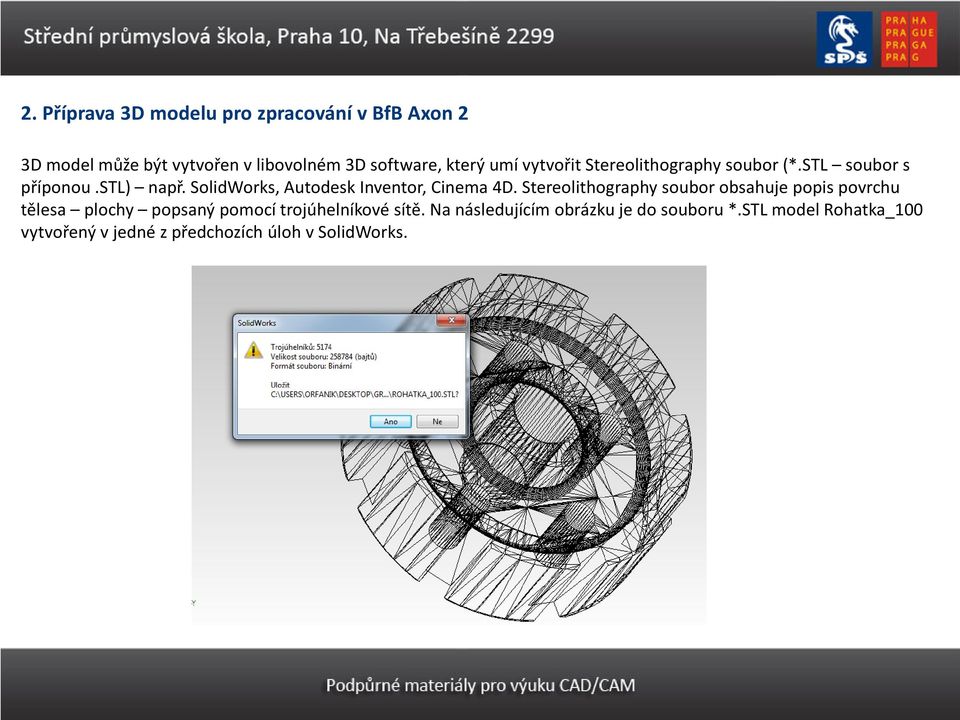Close the SolidWorks dialog with red X
960x720 pixels.
pos(451,320)
